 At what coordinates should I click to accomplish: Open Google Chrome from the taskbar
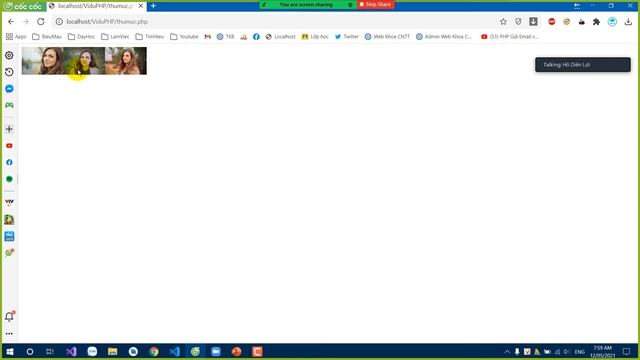tap(154, 351)
